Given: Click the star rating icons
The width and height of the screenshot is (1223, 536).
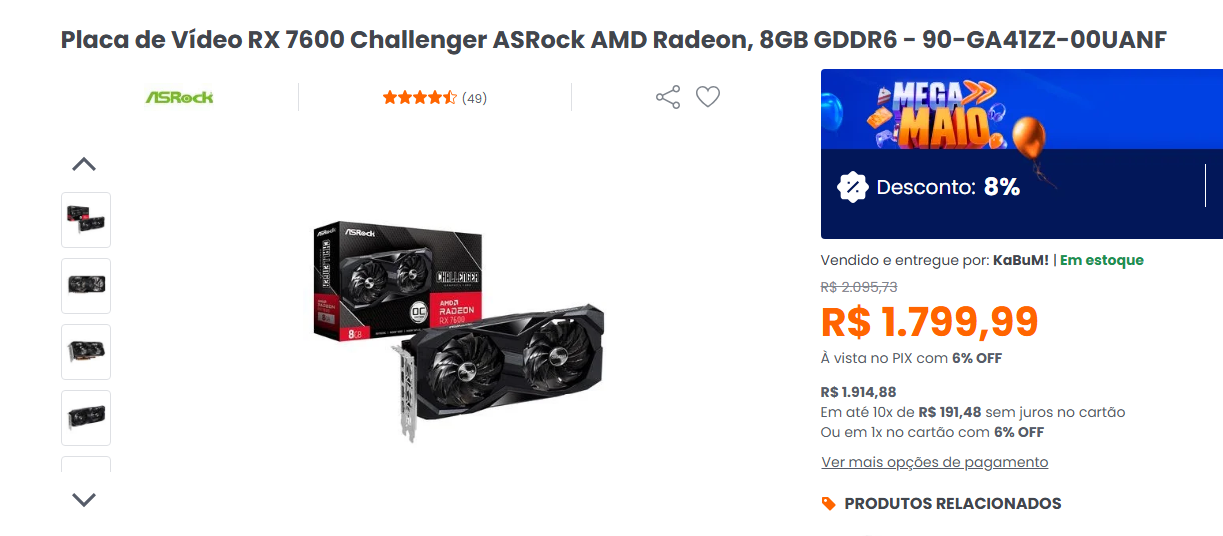Looking at the screenshot, I should click(419, 98).
